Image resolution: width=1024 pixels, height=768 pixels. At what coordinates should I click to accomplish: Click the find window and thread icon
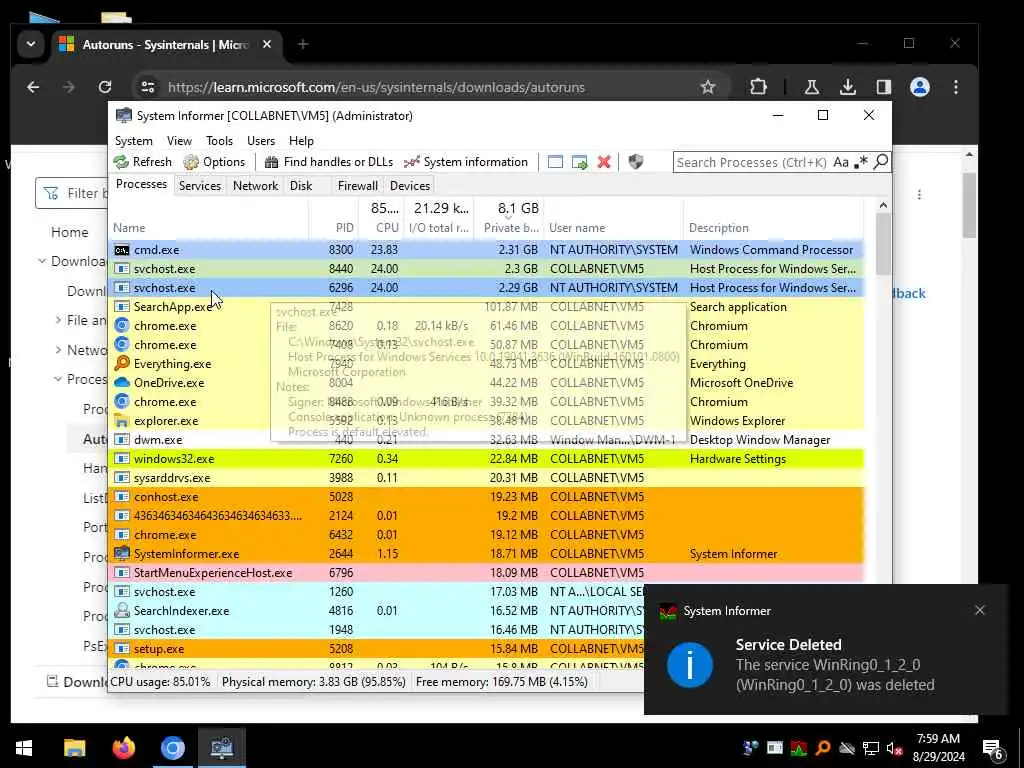[x=579, y=162]
